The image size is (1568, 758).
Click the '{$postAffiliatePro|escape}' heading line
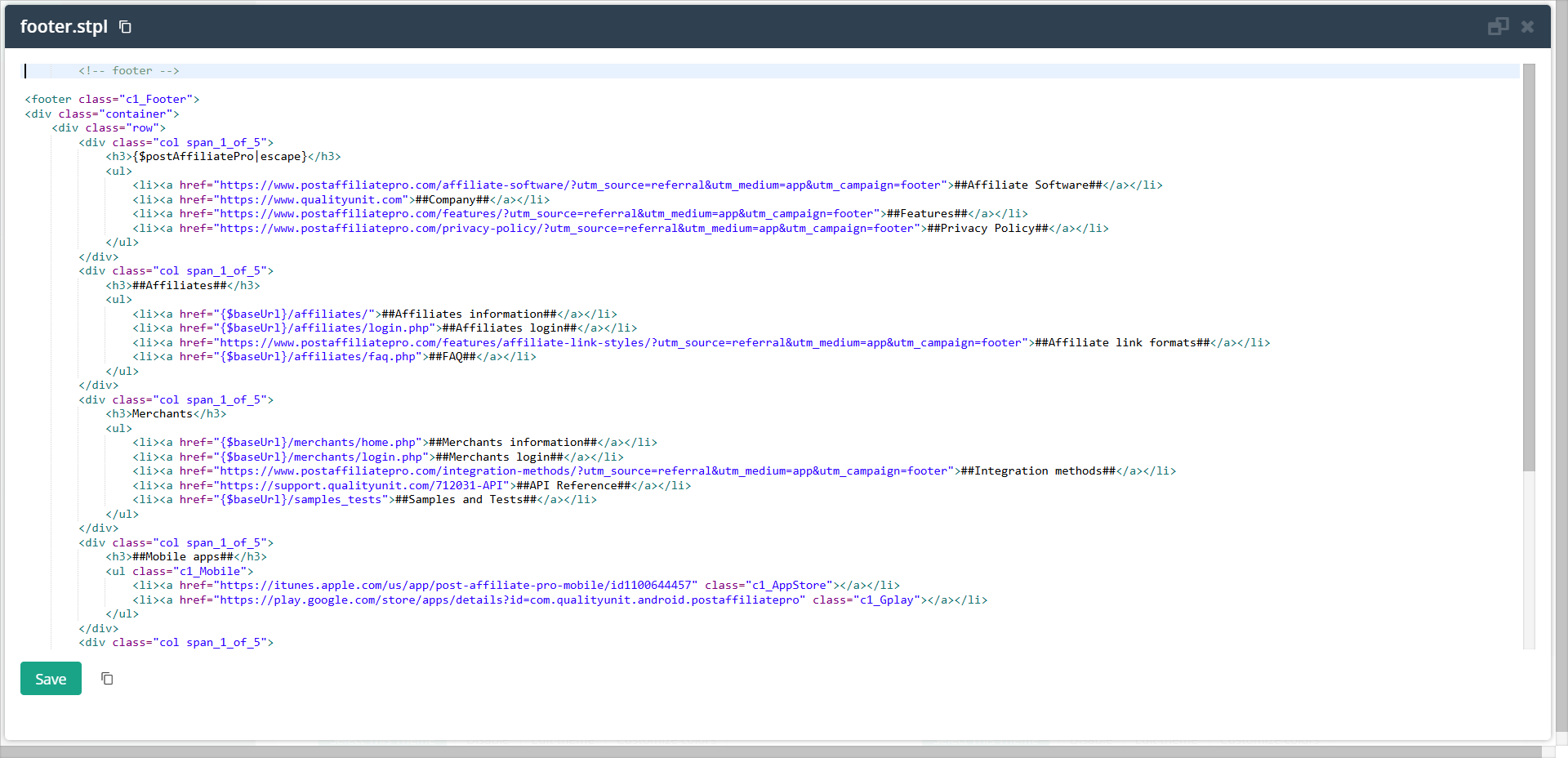point(223,157)
